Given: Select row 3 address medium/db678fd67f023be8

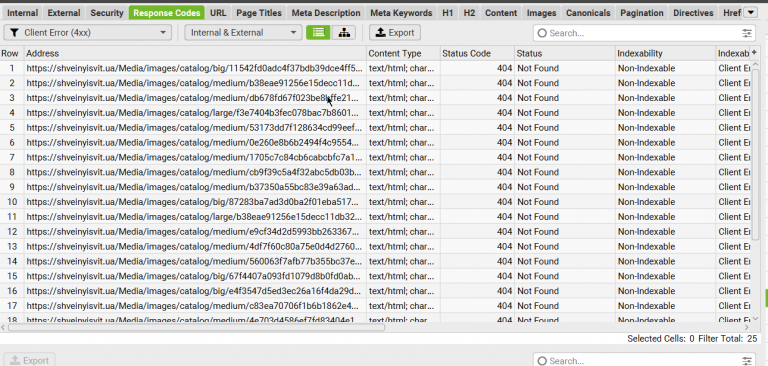Looking at the screenshot, I should coord(195,98).
